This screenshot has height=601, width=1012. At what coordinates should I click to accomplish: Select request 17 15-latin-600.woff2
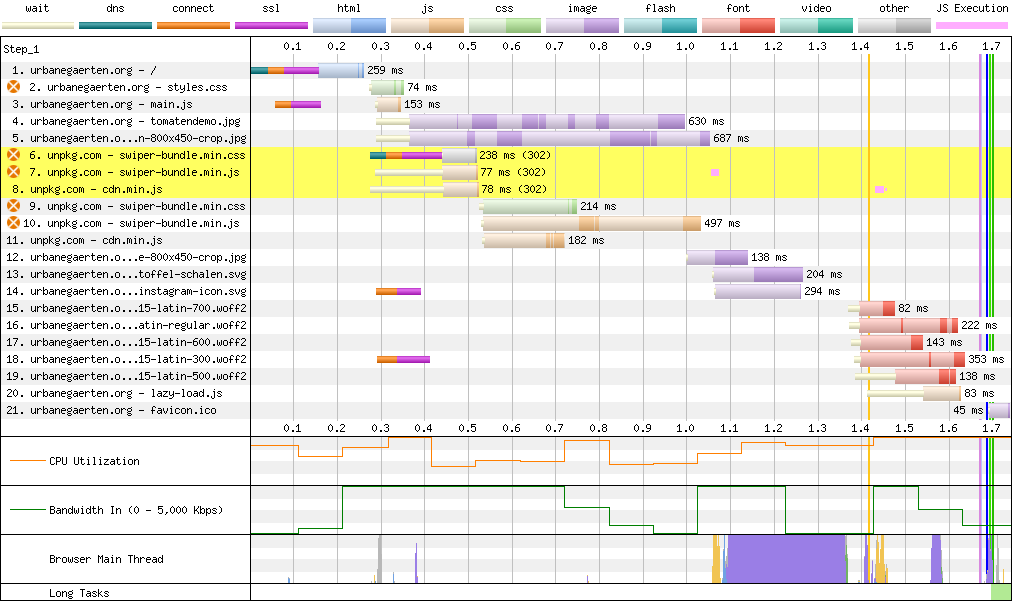[x=126, y=342]
